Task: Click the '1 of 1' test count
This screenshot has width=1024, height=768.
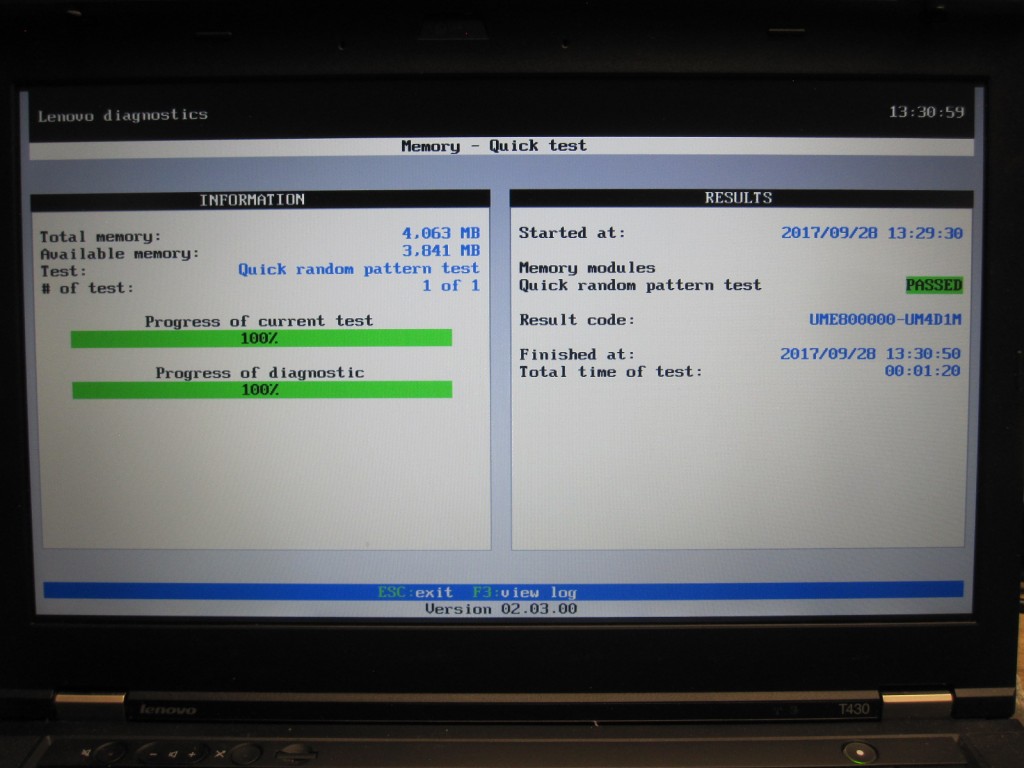Action: 451,285
